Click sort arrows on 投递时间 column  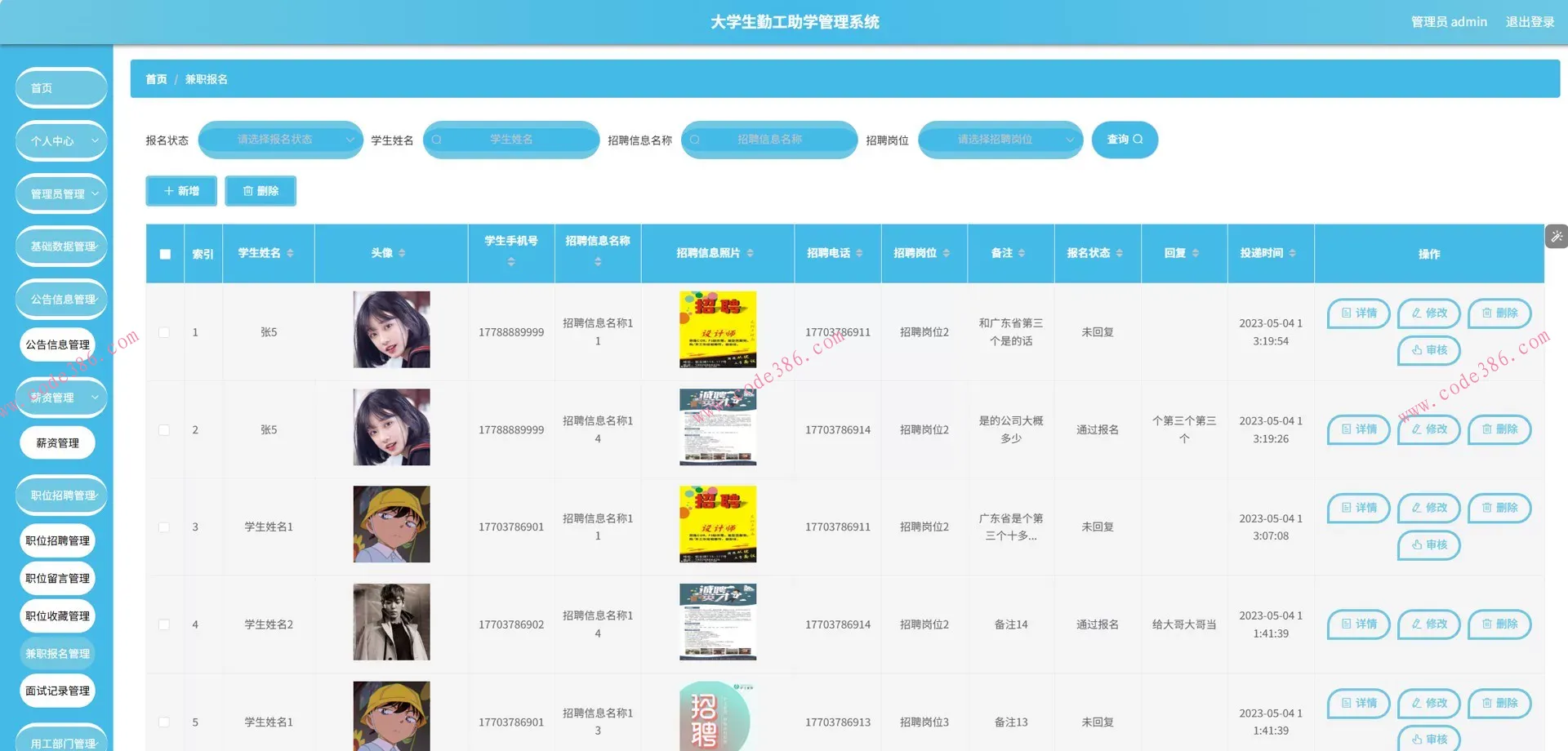point(1291,253)
